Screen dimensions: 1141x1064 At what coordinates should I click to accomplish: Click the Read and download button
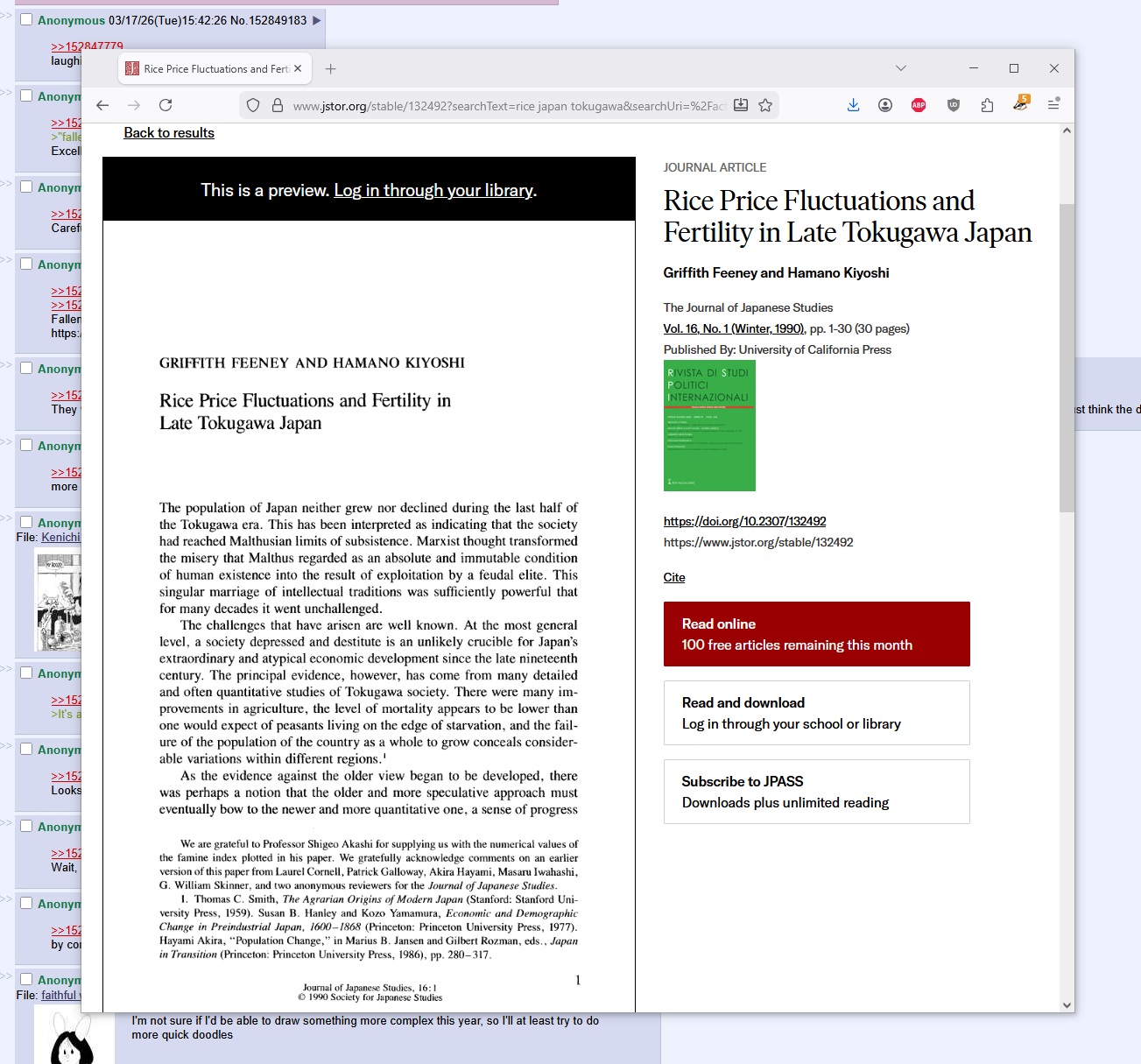(817, 713)
